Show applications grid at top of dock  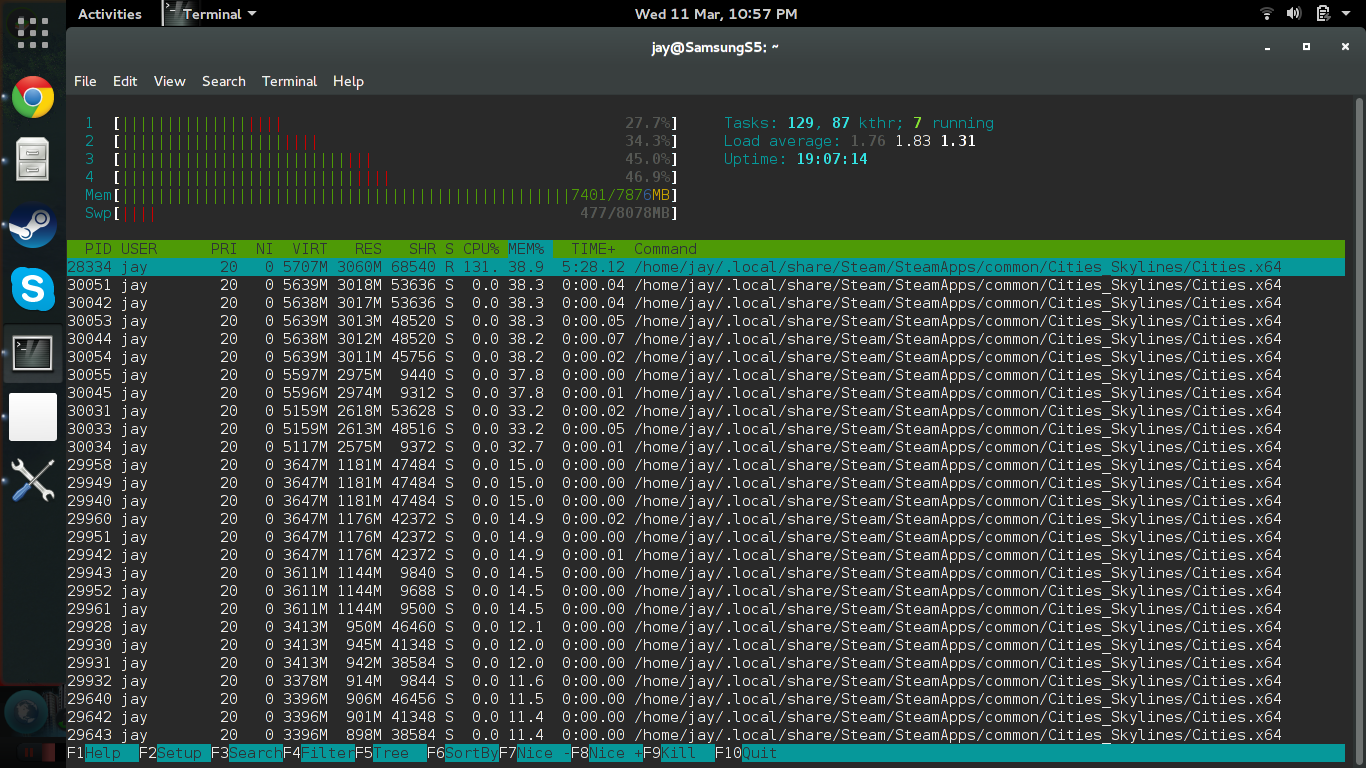click(33, 32)
